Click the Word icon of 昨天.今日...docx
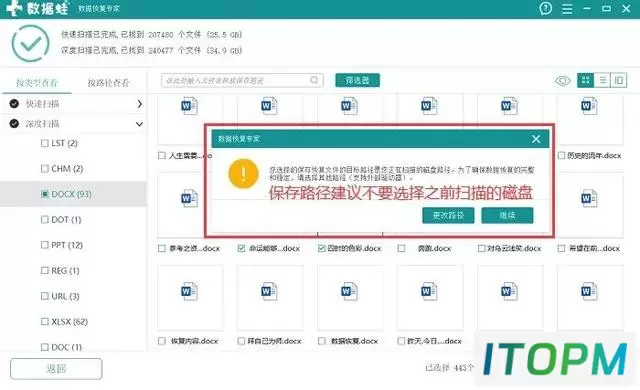The image size is (640, 390). click(x=429, y=292)
